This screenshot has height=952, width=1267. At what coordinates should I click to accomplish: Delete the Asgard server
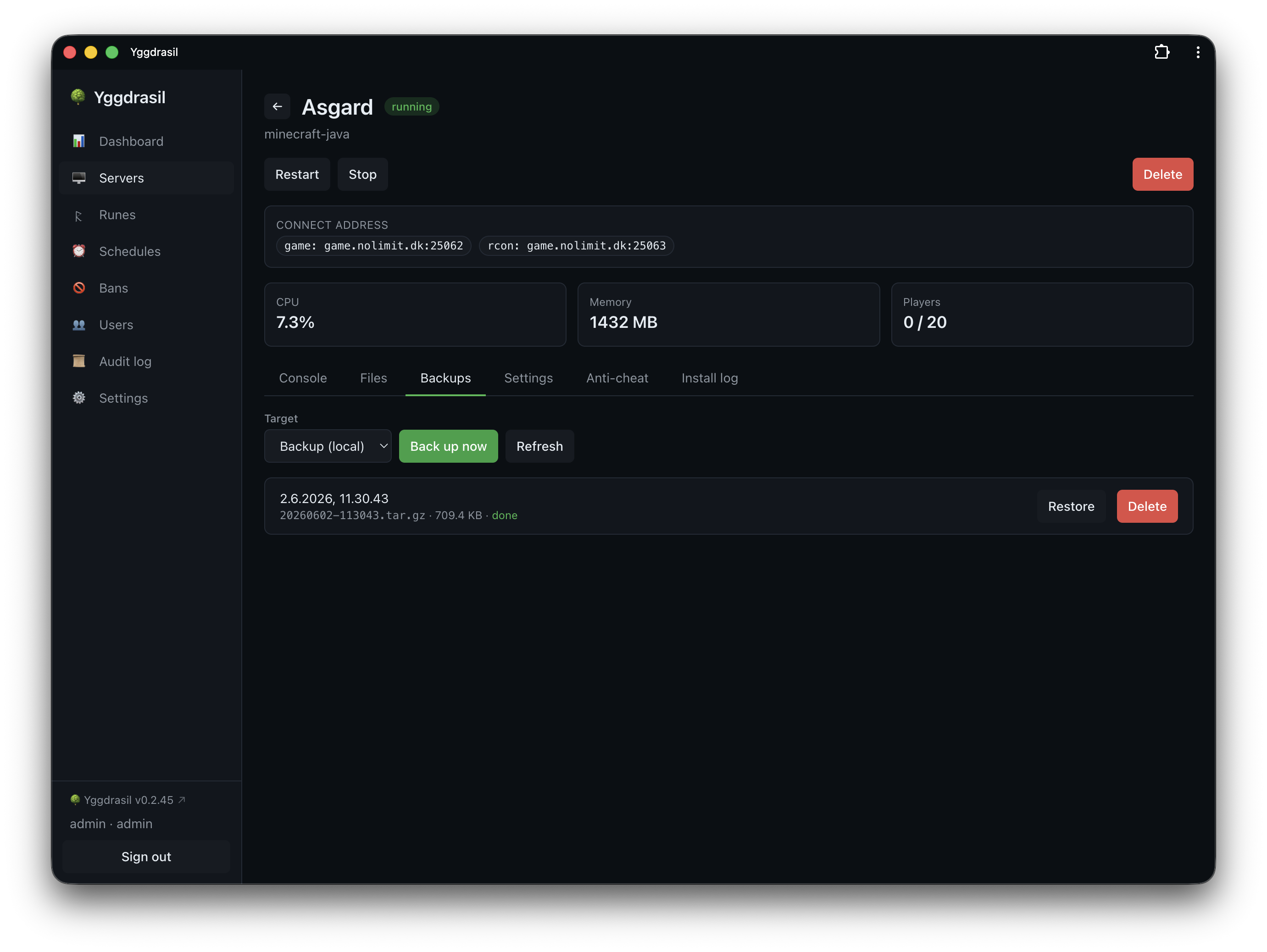point(1162,174)
